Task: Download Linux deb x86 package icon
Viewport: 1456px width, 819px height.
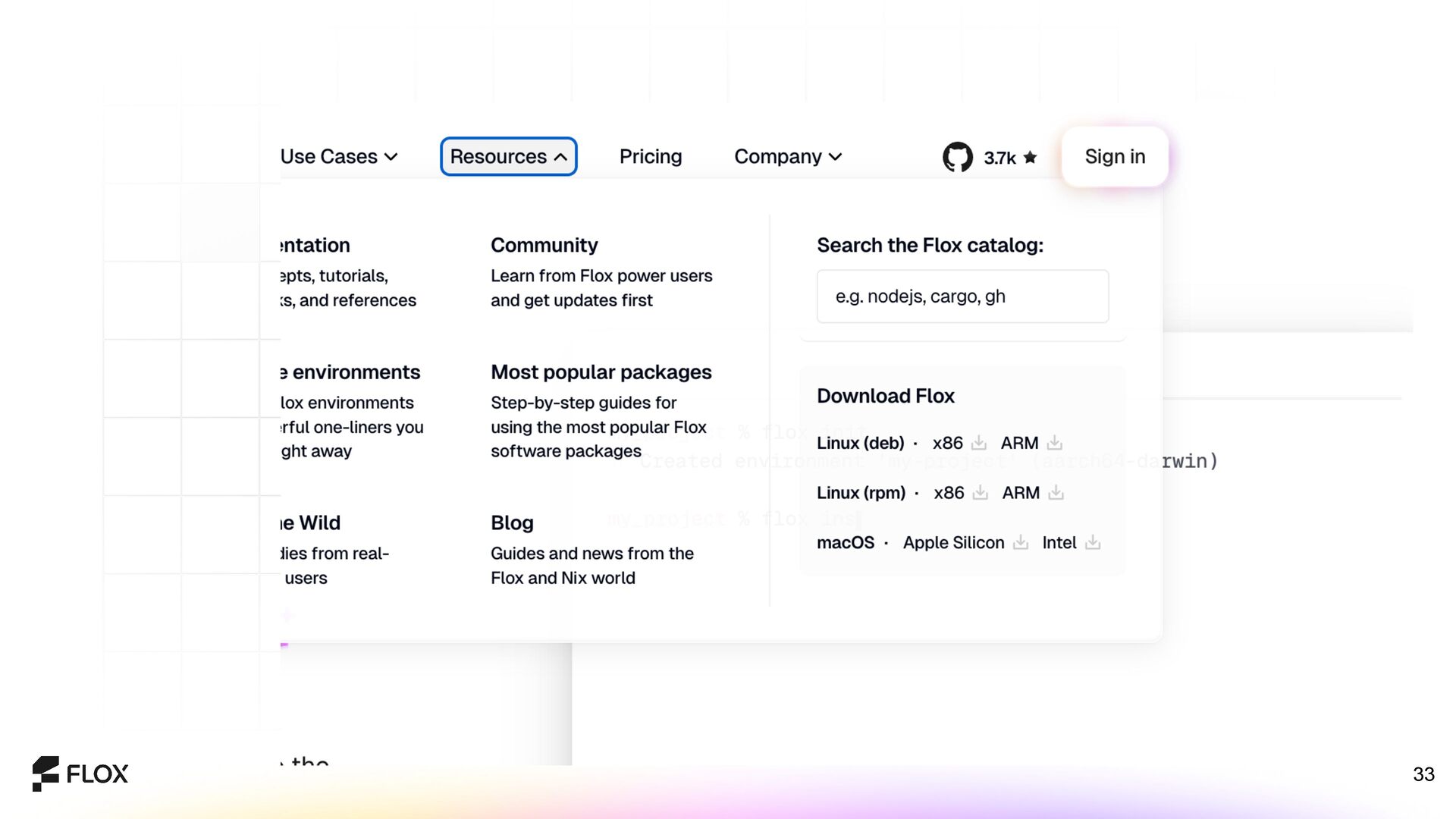Action: [x=979, y=443]
